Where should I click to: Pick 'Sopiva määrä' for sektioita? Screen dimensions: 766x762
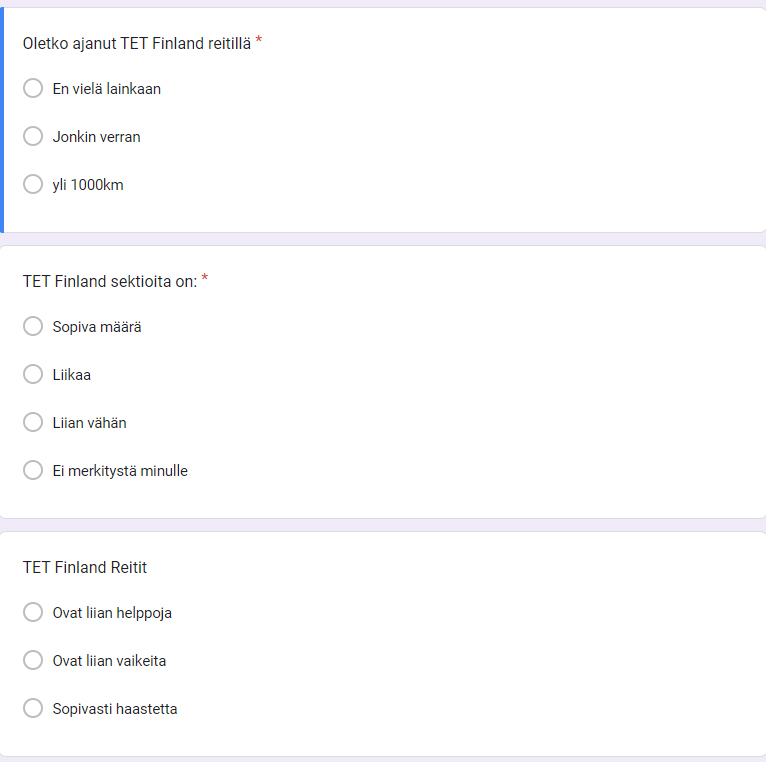tap(33, 327)
